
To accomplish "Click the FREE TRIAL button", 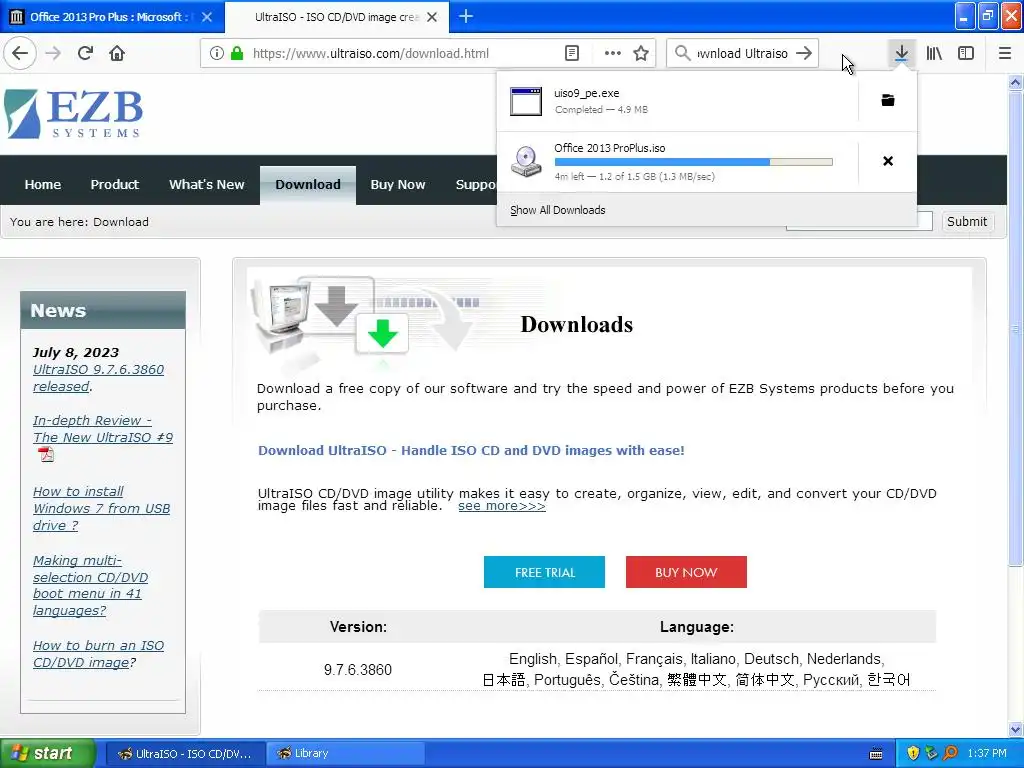I will point(544,572).
